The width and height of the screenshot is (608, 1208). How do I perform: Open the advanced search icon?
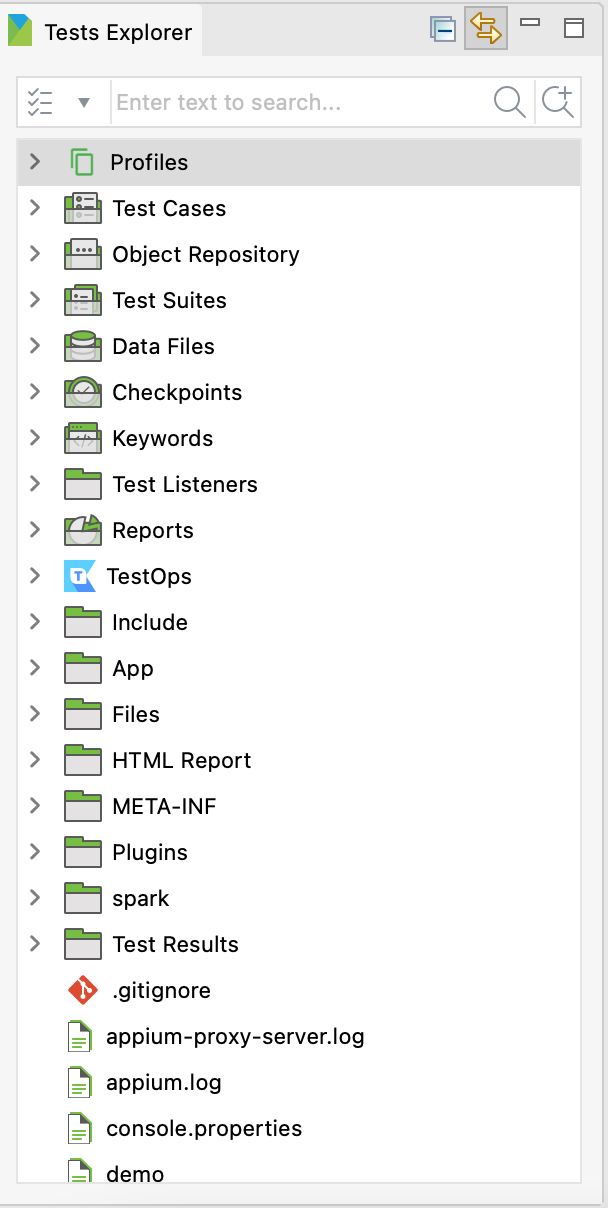[x=558, y=102]
